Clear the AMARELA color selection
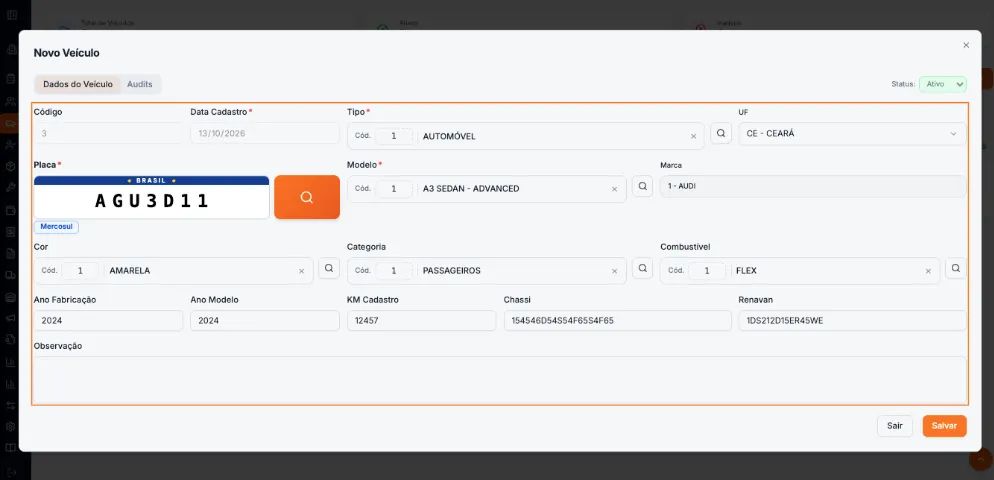Image resolution: width=994 pixels, height=480 pixels. [x=301, y=271]
